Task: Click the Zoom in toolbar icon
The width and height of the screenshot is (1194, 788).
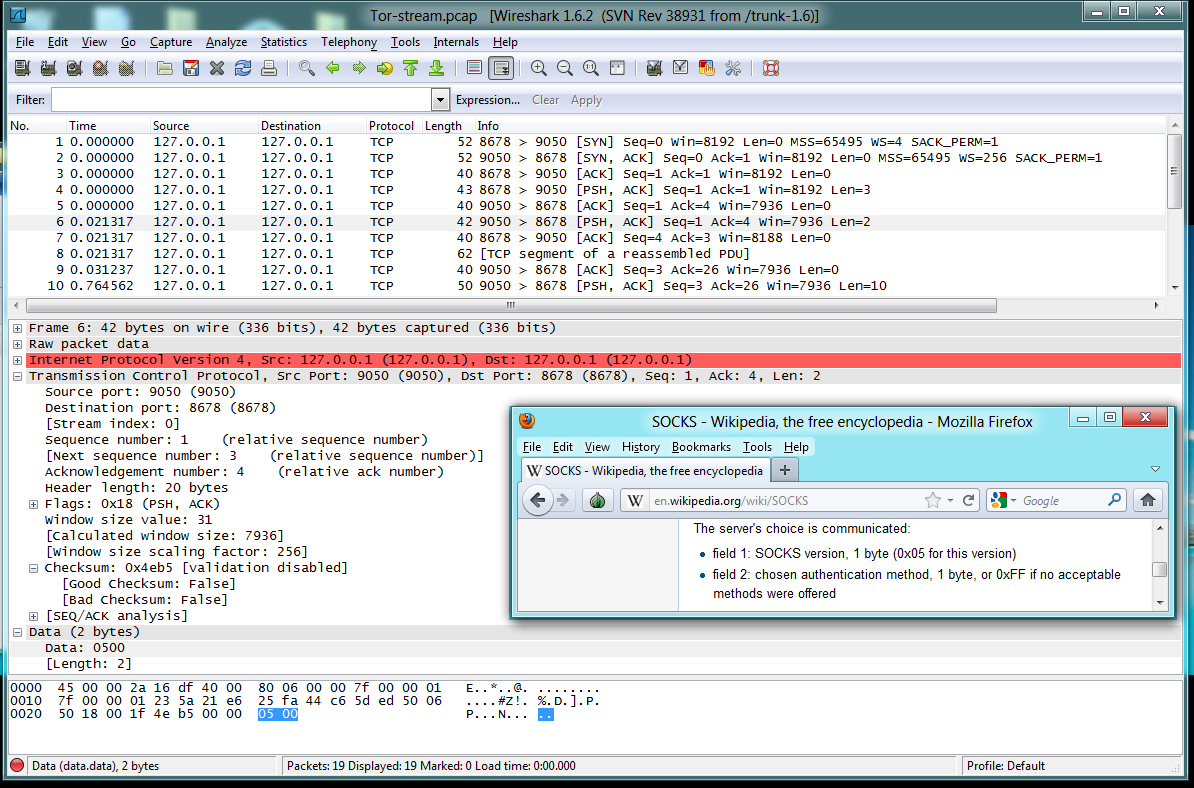Action: click(539, 69)
